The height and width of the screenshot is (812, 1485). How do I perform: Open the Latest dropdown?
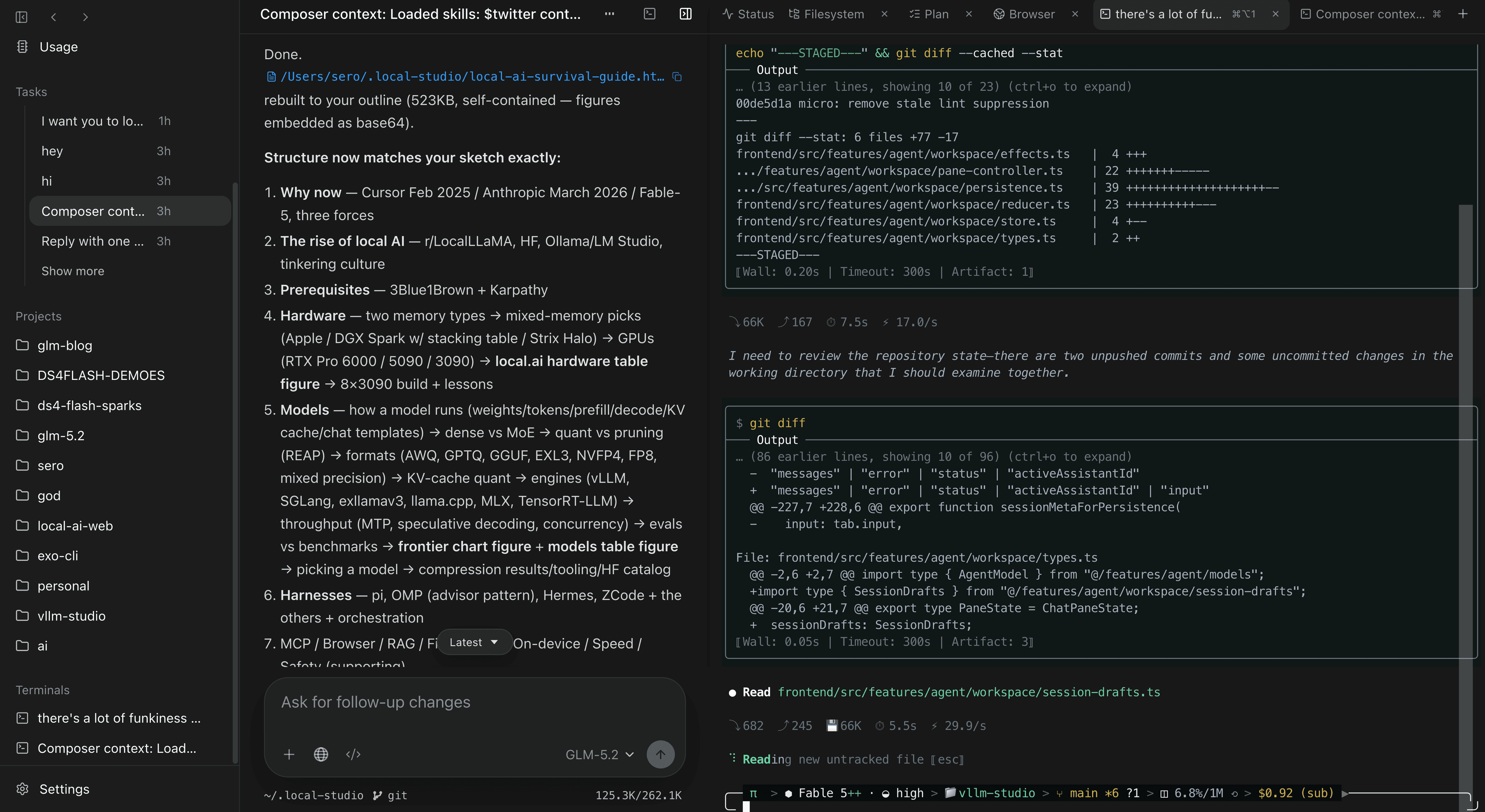(475, 642)
